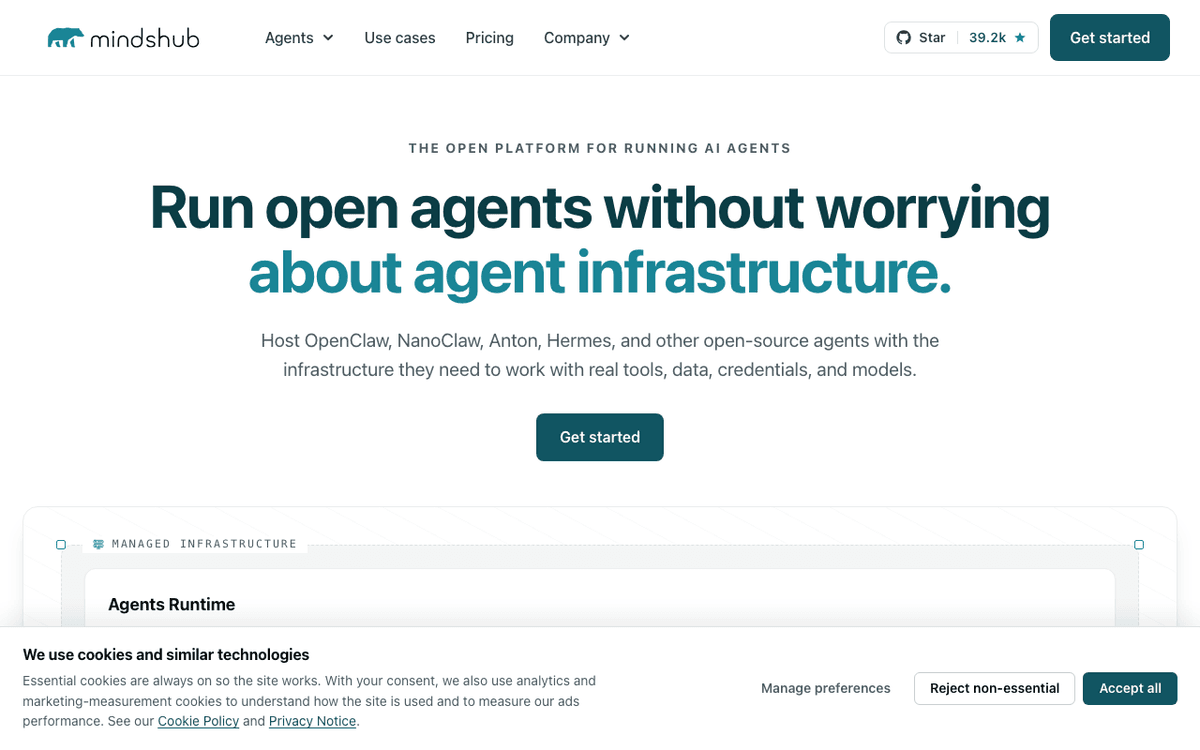
Task: Click the left corner handle of infrastructure frame
Action: pyautogui.click(x=61, y=545)
